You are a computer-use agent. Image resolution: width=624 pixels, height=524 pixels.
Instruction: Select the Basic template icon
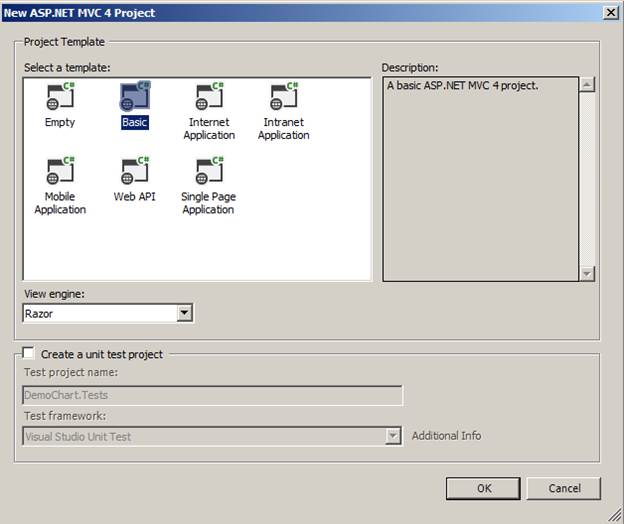point(135,96)
